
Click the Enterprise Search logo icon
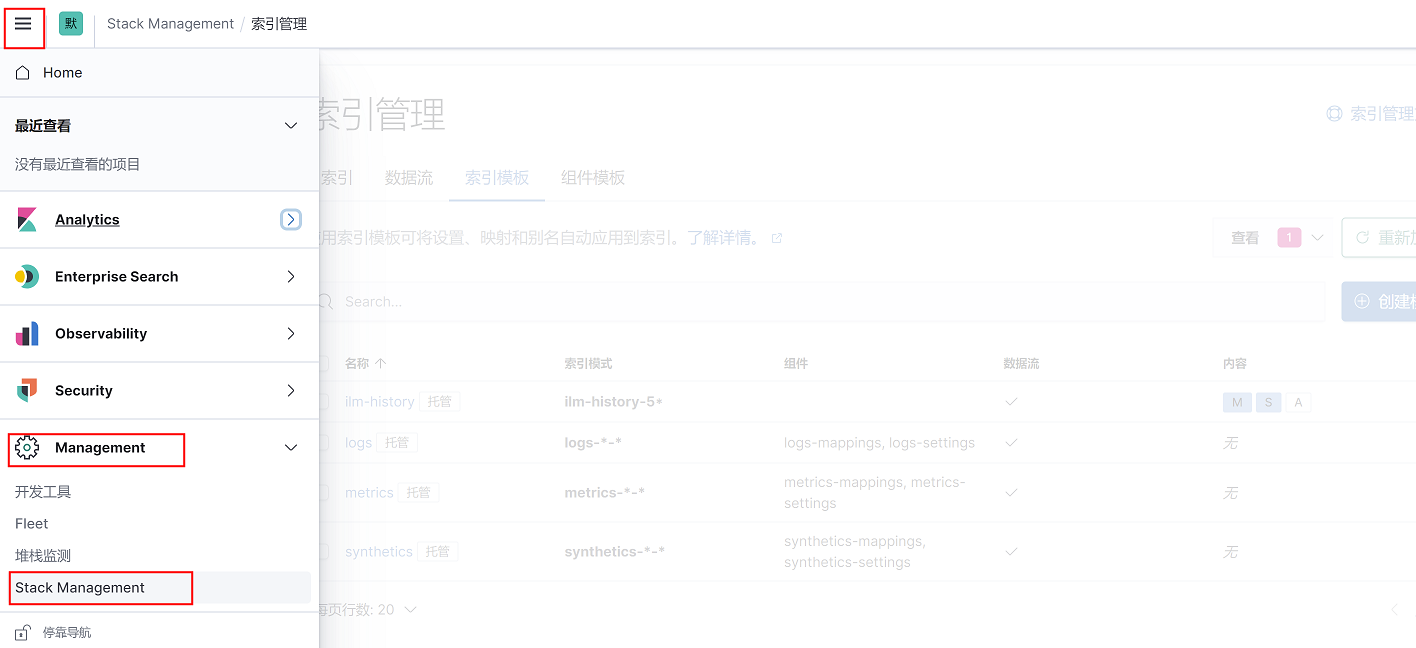(27, 277)
